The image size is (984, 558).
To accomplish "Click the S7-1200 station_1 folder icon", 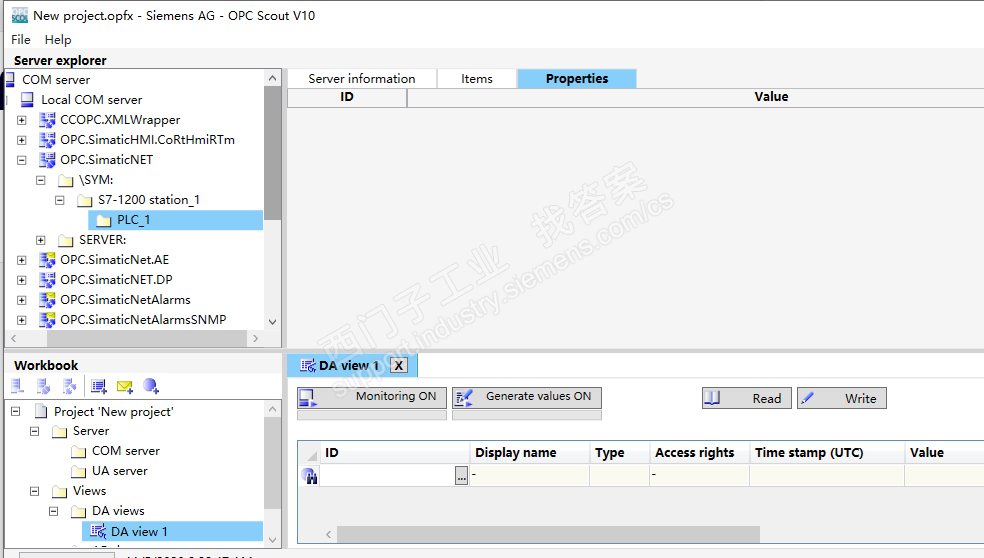I will [85, 200].
